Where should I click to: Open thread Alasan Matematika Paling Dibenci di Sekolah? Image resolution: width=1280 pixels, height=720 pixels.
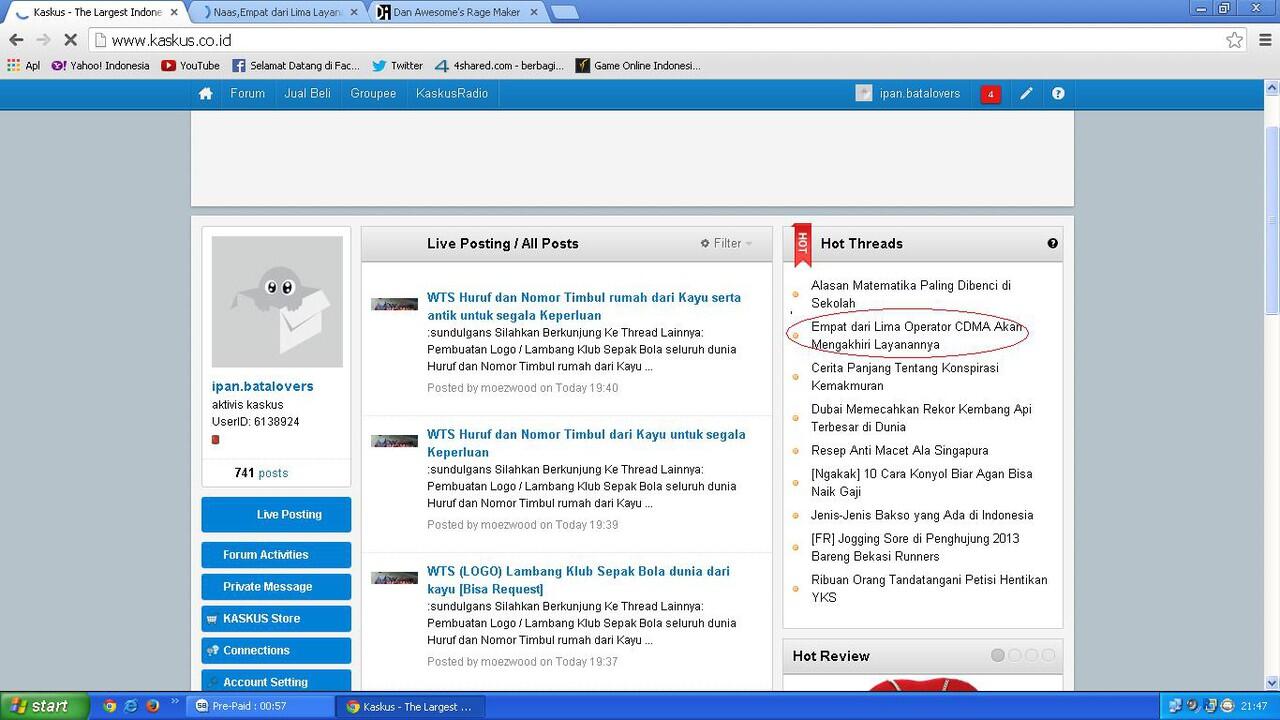(911, 294)
